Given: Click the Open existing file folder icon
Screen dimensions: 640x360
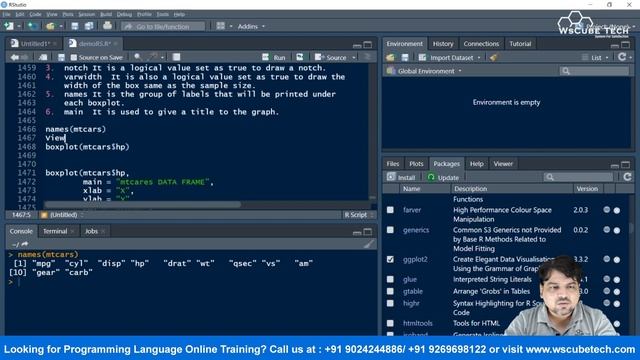Looking at the screenshot, I should tap(50, 26).
